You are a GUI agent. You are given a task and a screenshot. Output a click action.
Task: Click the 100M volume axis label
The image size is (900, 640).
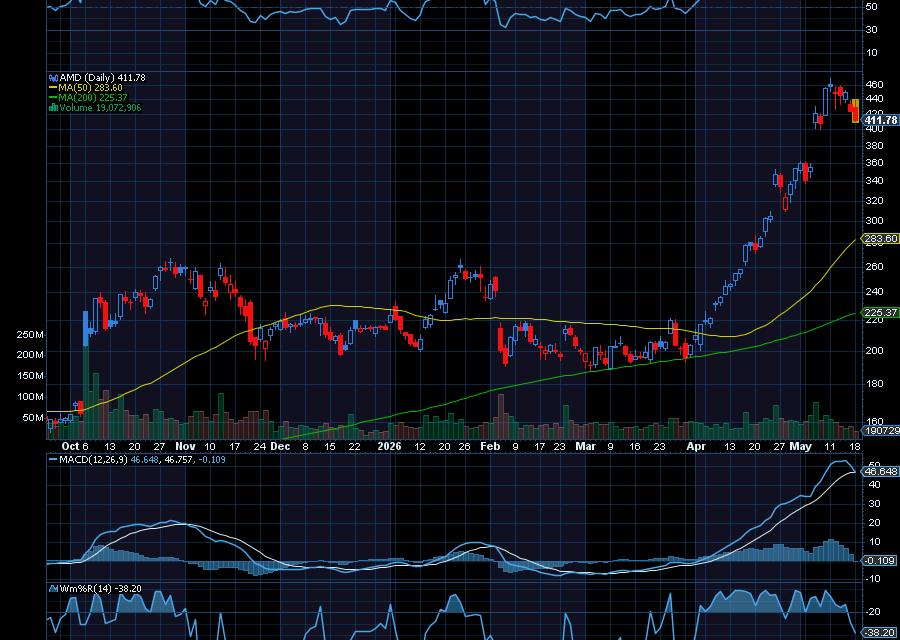[30, 397]
